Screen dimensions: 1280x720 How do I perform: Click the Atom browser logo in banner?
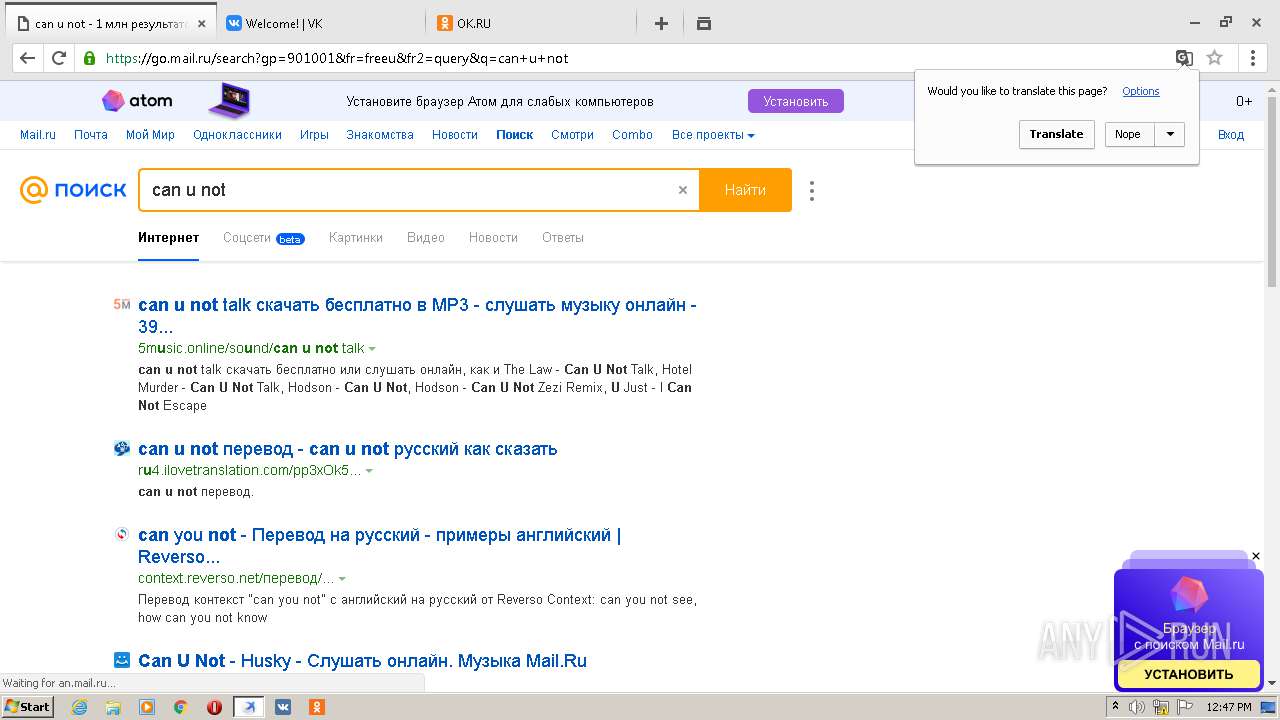click(137, 101)
